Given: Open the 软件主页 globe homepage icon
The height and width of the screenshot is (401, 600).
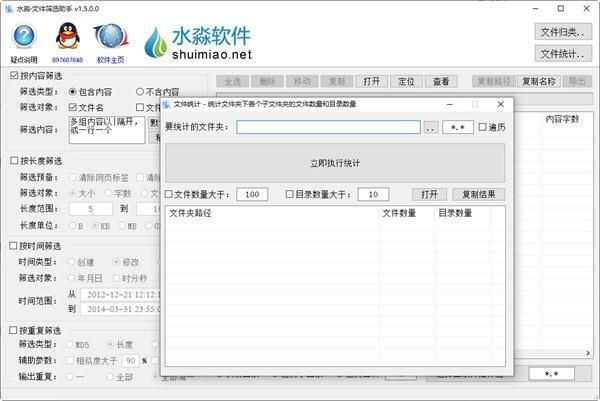Looking at the screenshot, I should (x=108, y=38).
